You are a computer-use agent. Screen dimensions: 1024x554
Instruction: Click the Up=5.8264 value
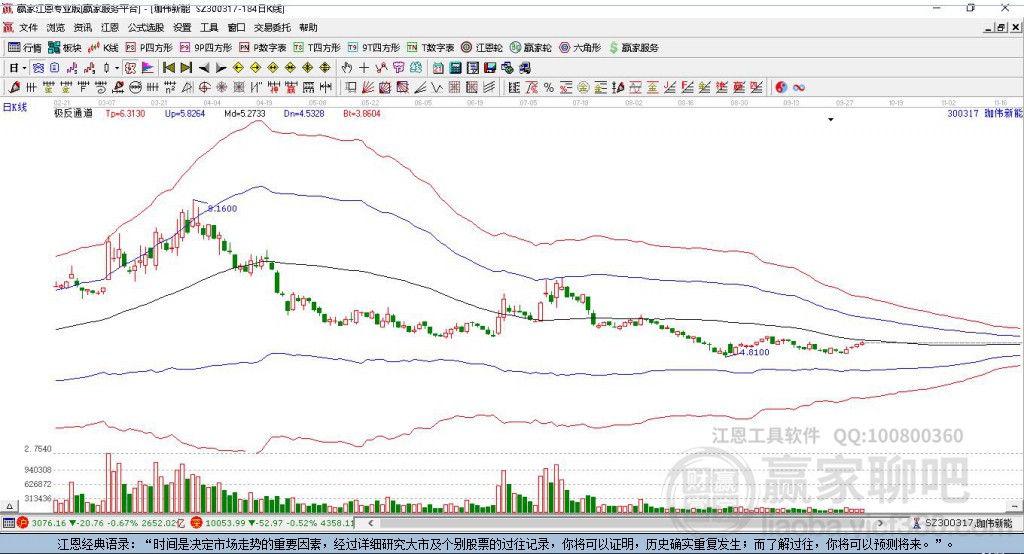tap(185, 113)
